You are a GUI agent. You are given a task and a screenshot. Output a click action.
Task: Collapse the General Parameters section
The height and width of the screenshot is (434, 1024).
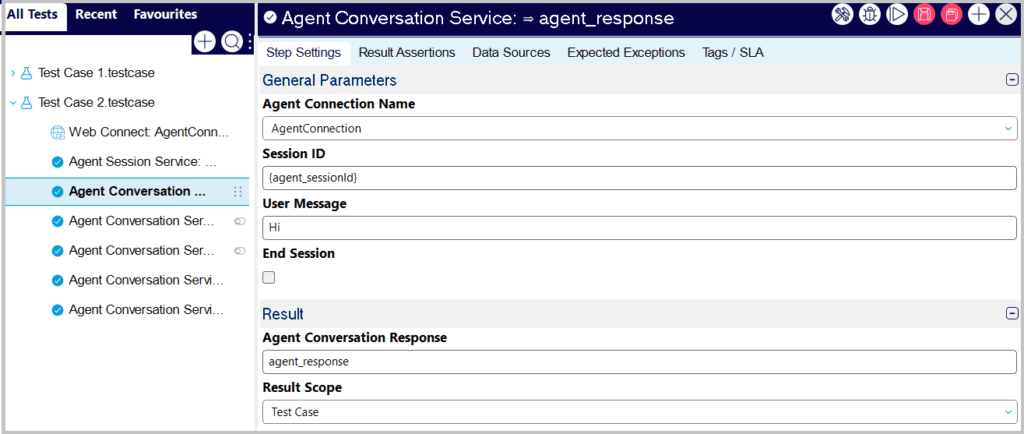[1012, 80]
